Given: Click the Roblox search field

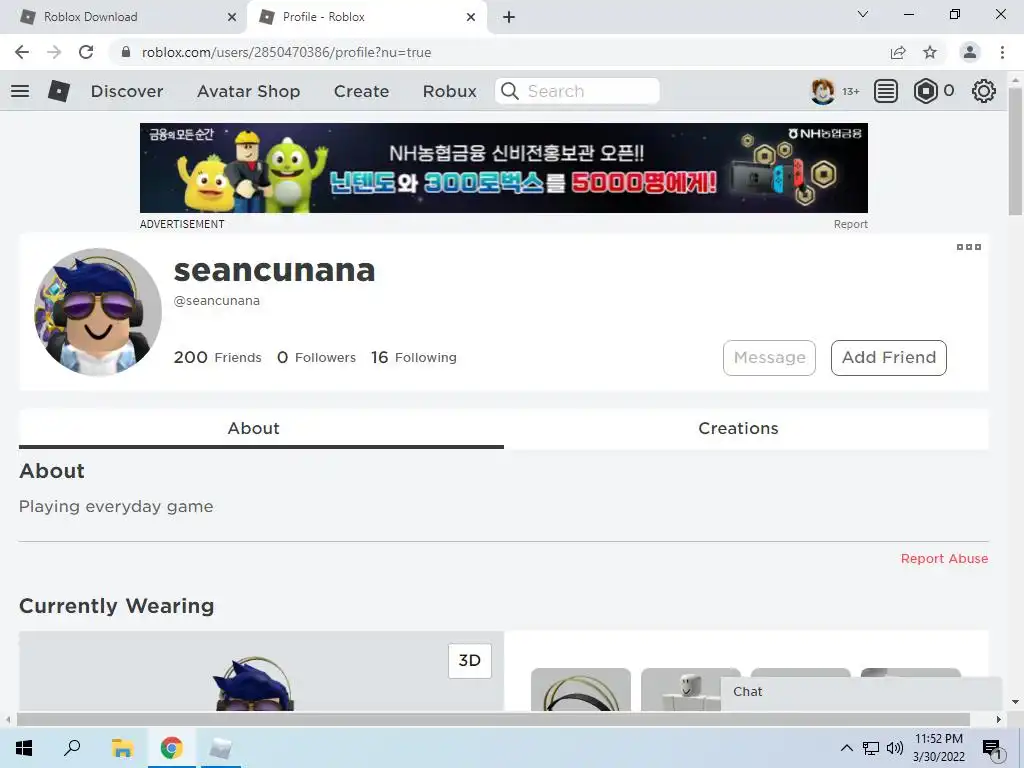Looking at the screenshot, I should point(577,91).
